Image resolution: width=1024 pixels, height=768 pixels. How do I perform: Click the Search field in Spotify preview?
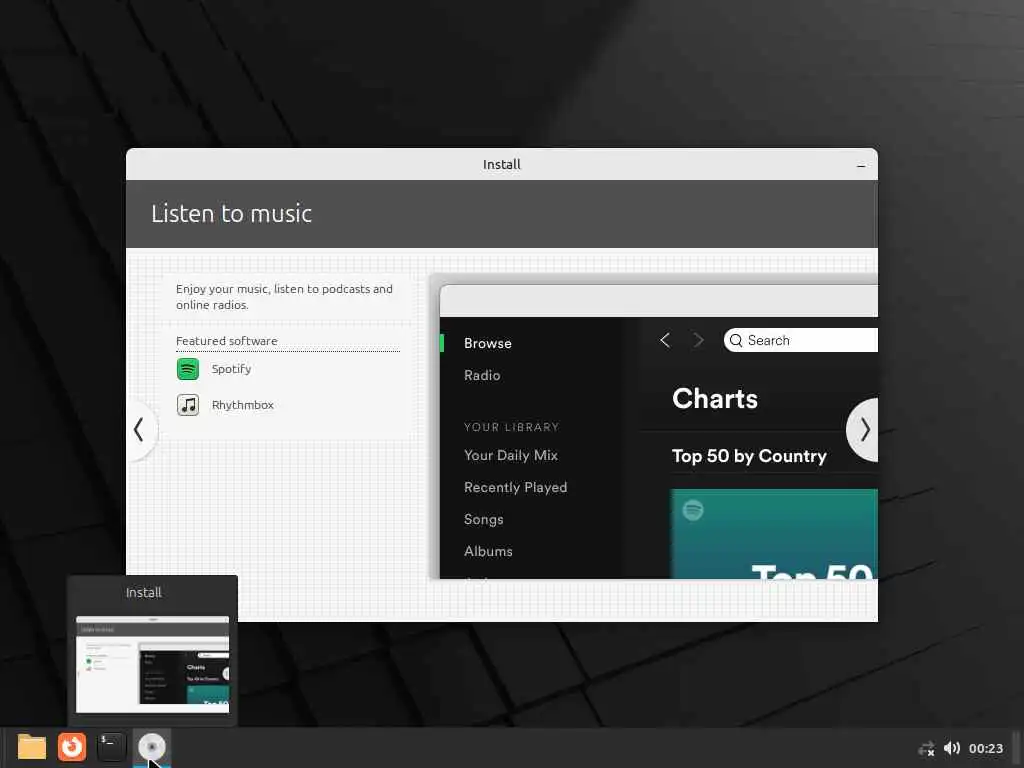tap(801, 340)
